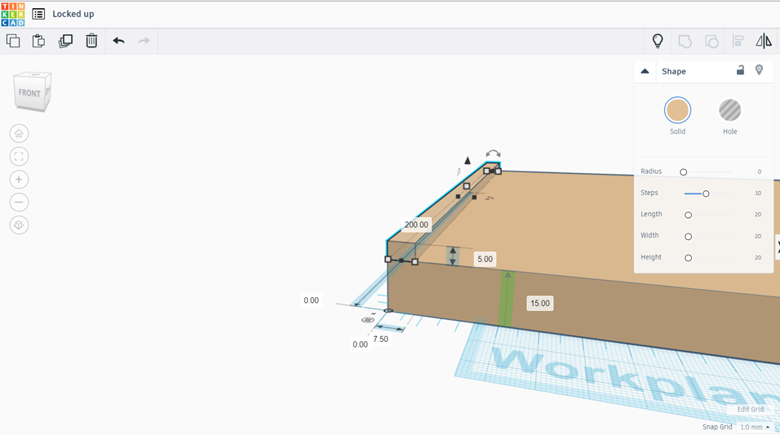Image resolution: width=780 pixels, height=435 pixels.
Task: Group the selected shapes
Action: [x=685, y=41]
